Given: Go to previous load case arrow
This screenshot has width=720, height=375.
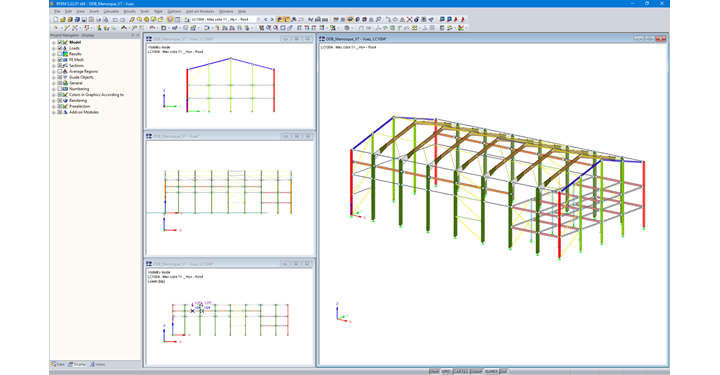Looking at the screenshot, I should click(x=265, y=20).
